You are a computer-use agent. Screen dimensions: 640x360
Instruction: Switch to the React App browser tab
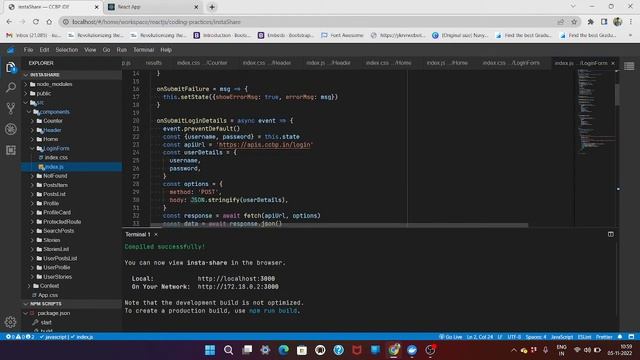pos(153,7)
